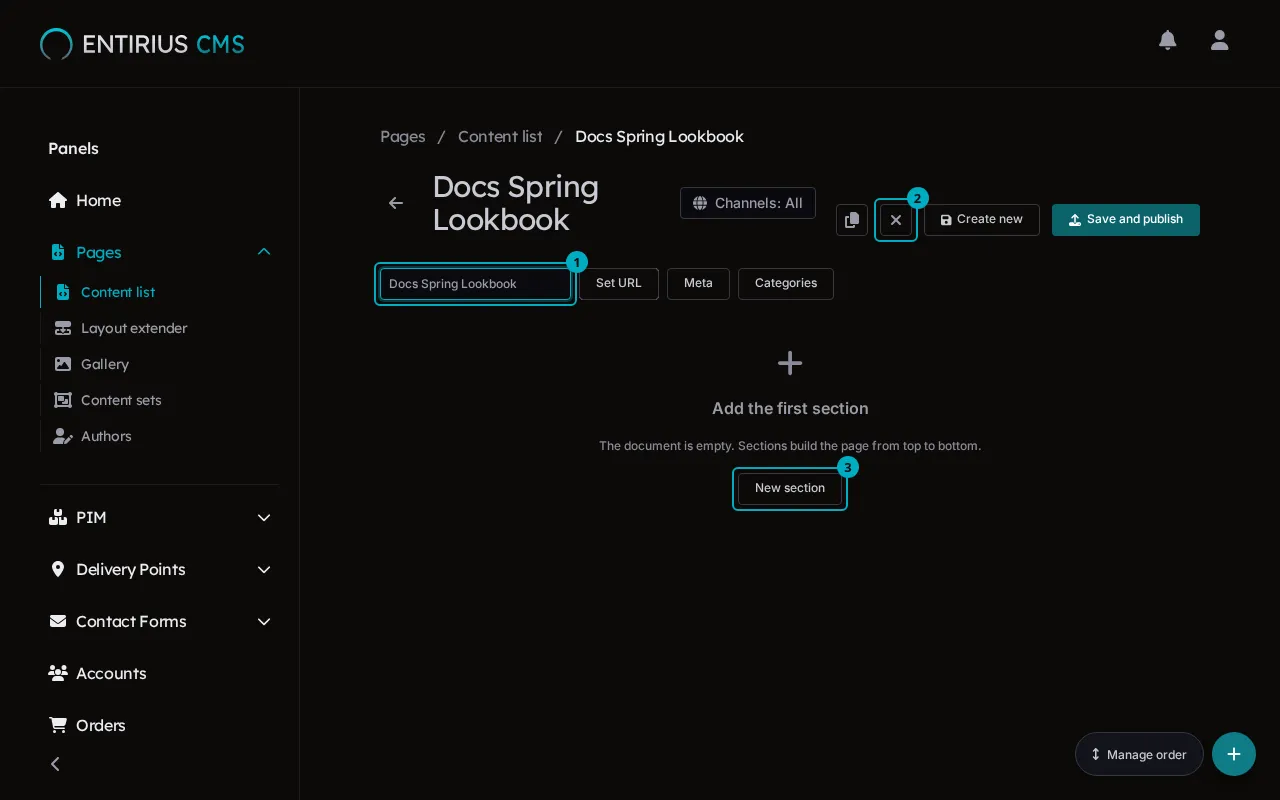This screenshot has width=1280, height=800.
Task: Click the Add the first section heading
Action: click(x=790, y=408)
